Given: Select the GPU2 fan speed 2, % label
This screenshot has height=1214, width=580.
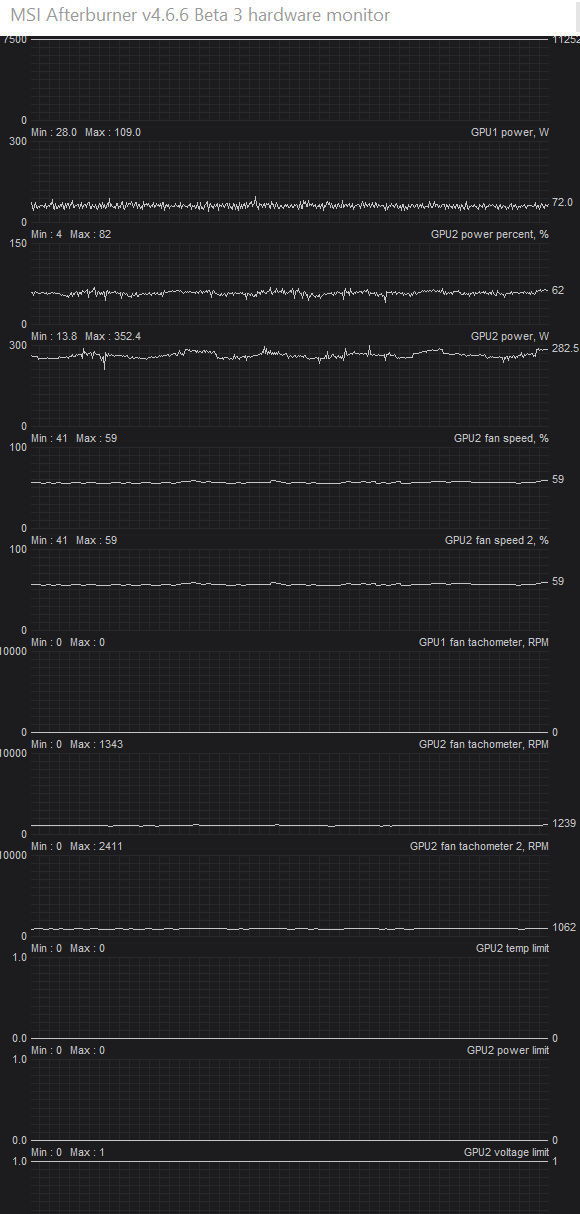Looking at the screenshot, I should click(497, 540).
